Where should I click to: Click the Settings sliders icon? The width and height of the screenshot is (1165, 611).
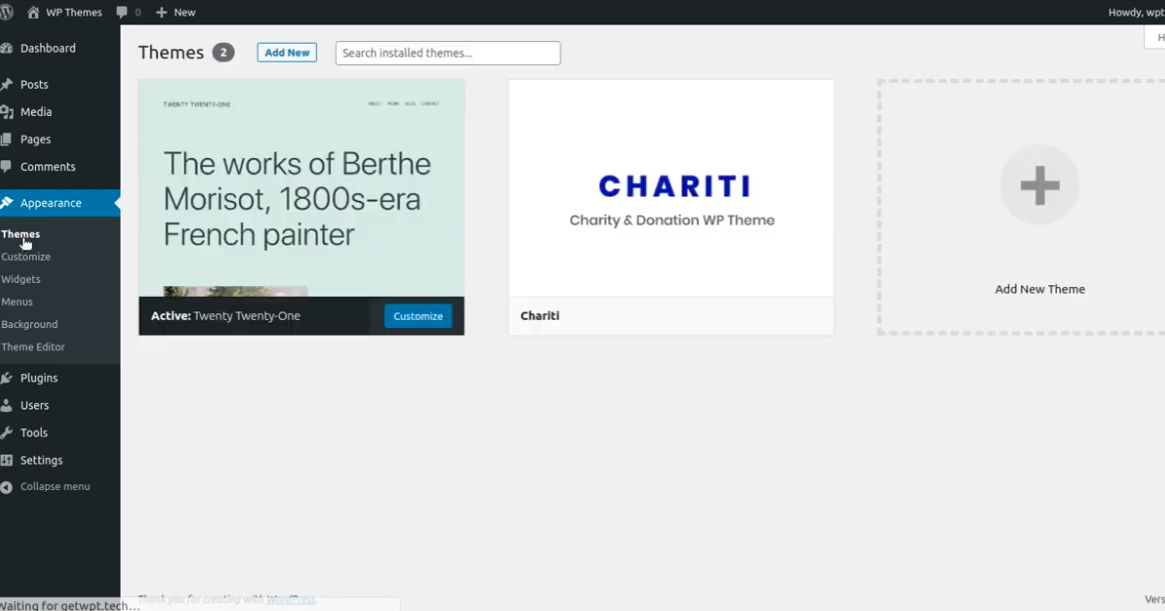7,460
